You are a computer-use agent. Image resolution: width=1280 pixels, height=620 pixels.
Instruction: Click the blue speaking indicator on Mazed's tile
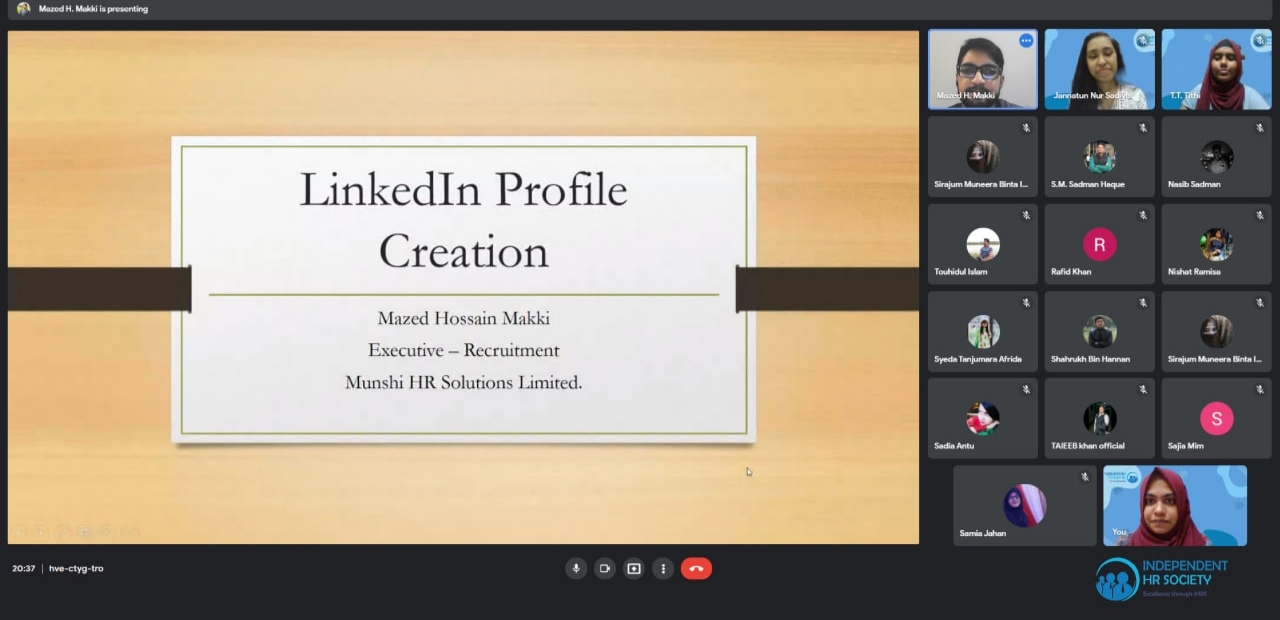(1025, 41)
